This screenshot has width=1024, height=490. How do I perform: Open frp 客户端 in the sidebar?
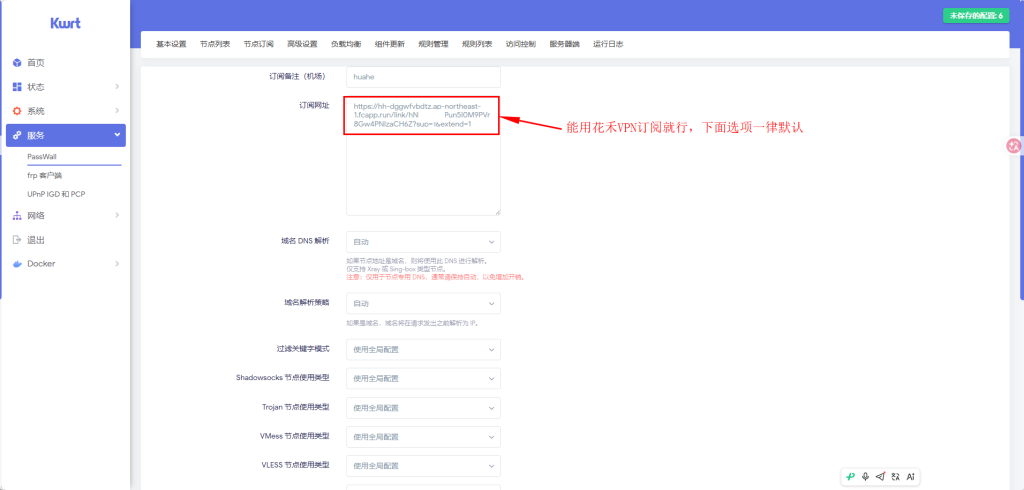click(x=45, y=176)
